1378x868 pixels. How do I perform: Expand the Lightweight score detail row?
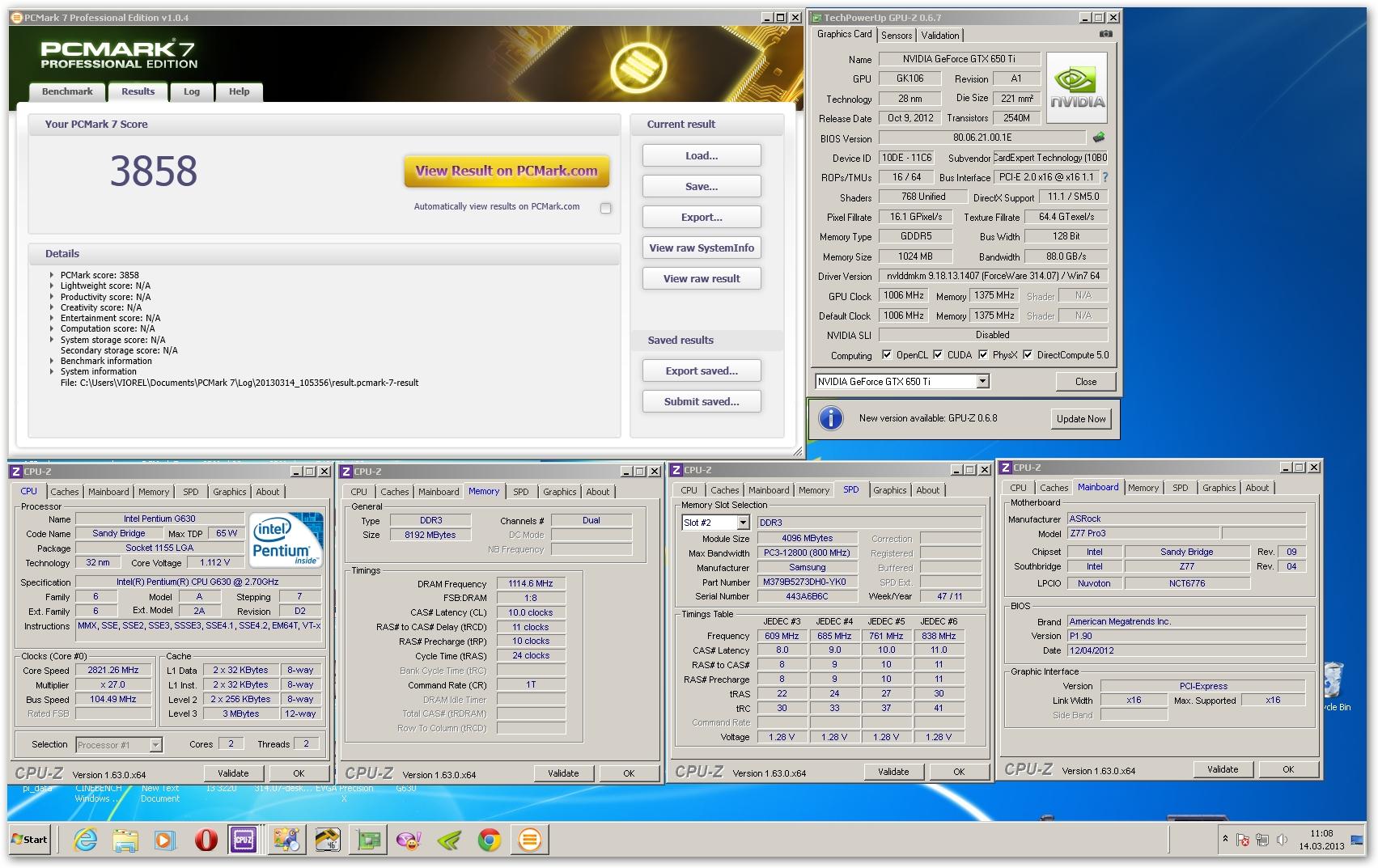(52, 286)
